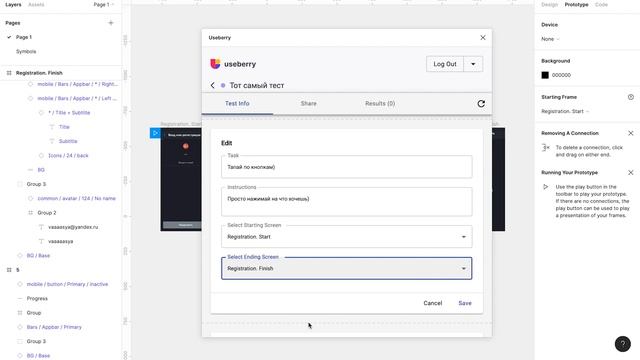
Task: Click the useberry logo icon
Action: tap(215, 64)
